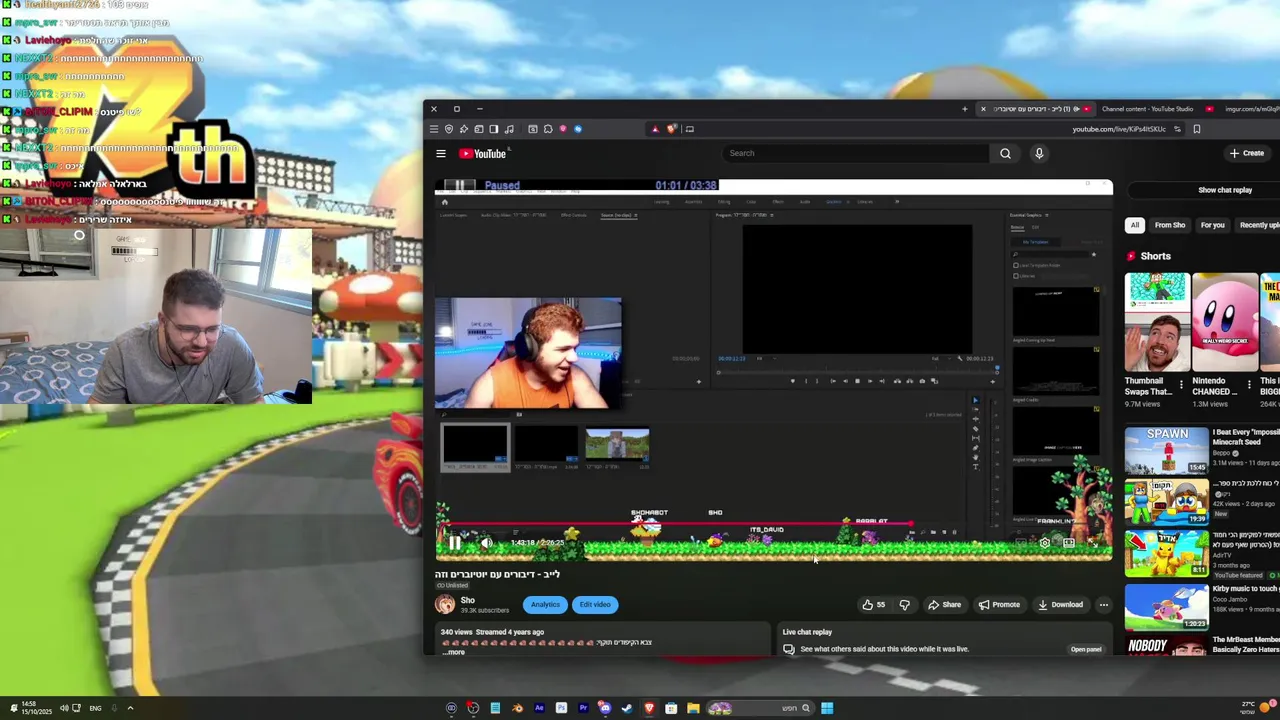
Task: Open File Explorer from taskbar
Action: (693, 708)
